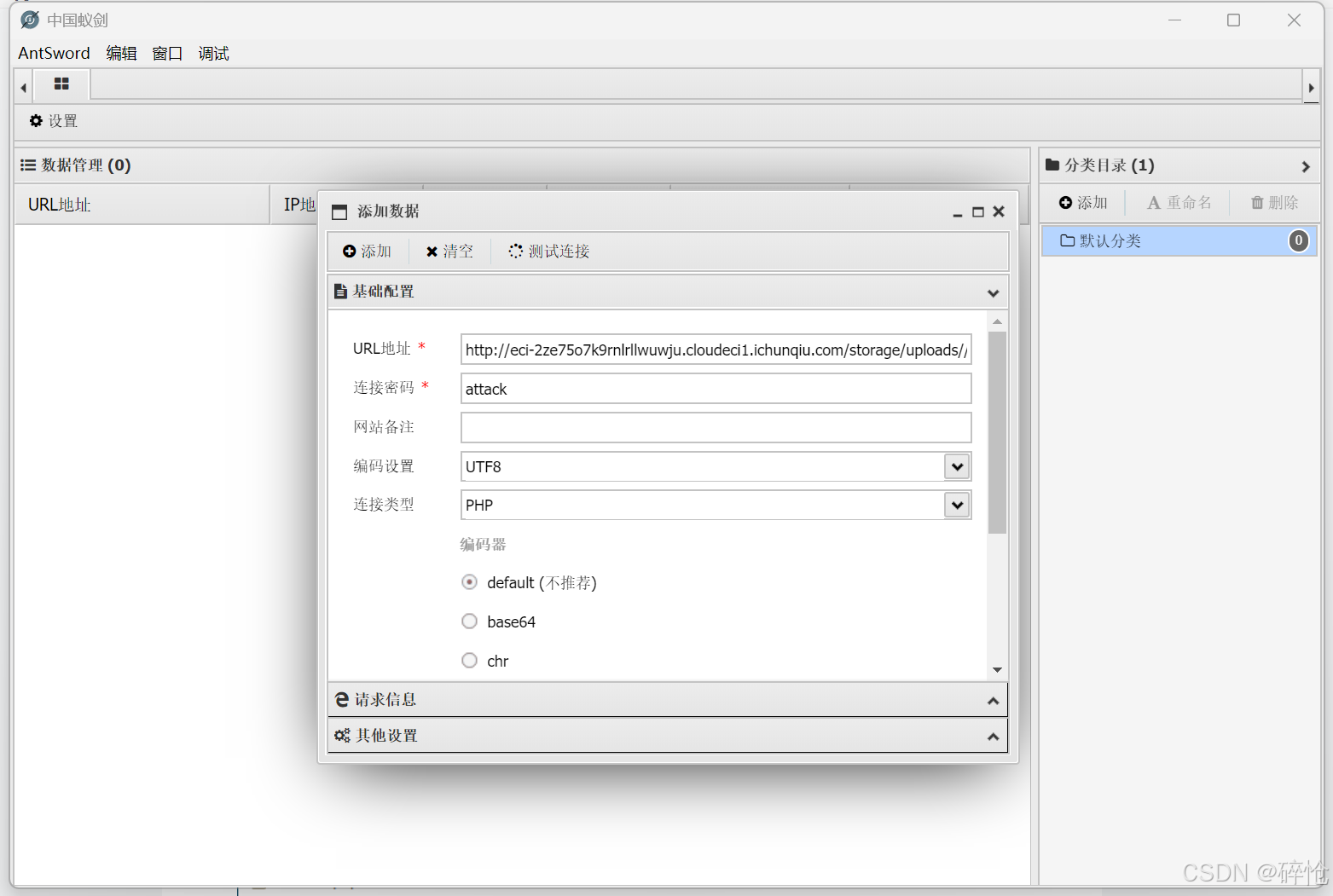Click the 数据管理 list icon
1333x896 pixels.
point(26,165)
